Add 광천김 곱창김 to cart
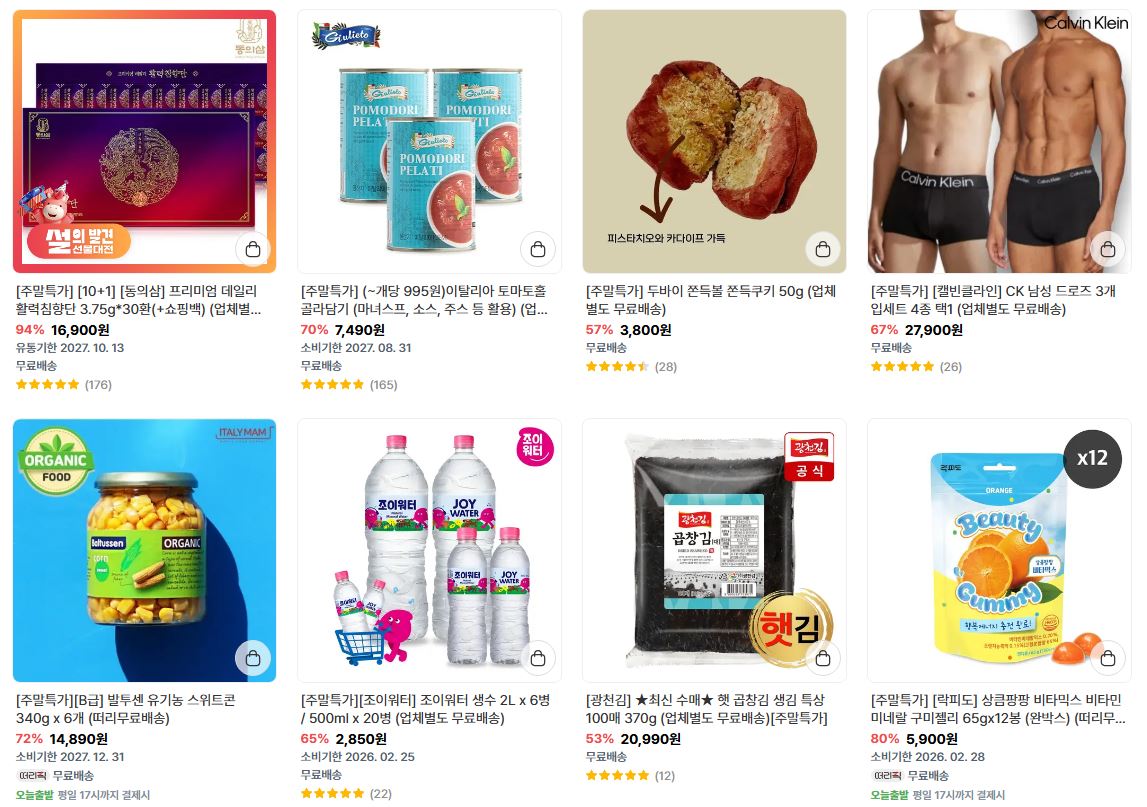This screenshot has width=1147, height=807. pos(823,658)
